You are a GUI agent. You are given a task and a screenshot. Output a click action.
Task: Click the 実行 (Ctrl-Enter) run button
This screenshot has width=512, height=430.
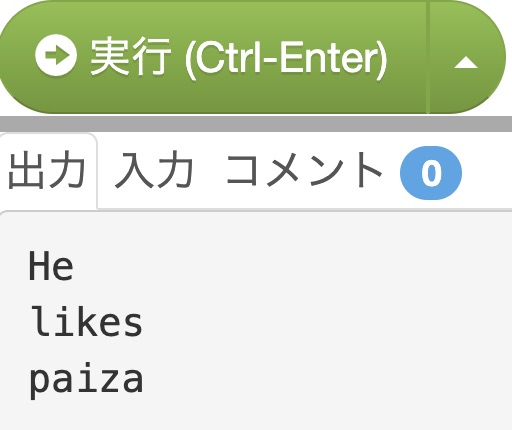tap(213, 57)
